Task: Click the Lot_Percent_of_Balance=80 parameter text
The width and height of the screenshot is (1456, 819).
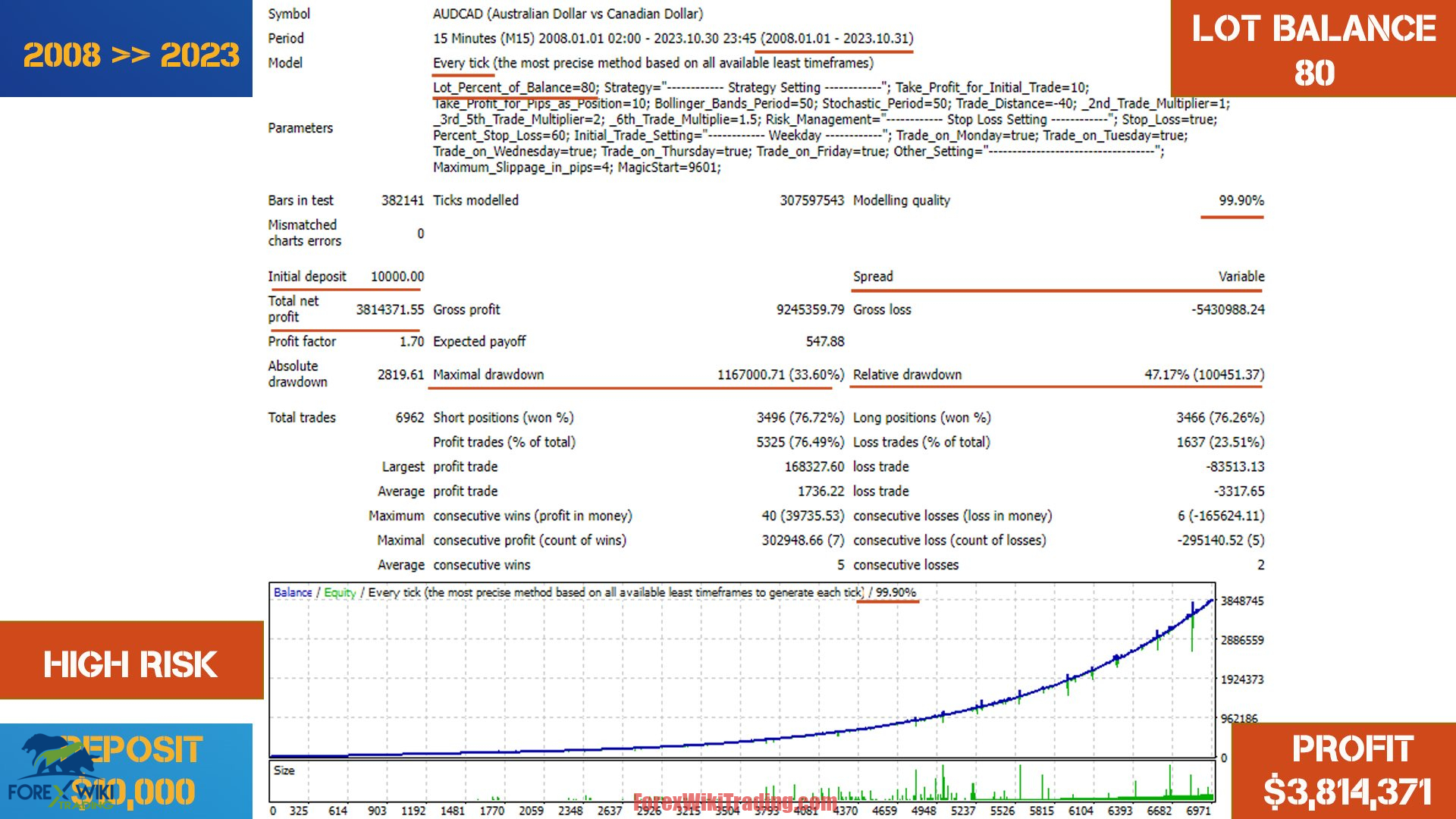Action: tap(516, 87)
